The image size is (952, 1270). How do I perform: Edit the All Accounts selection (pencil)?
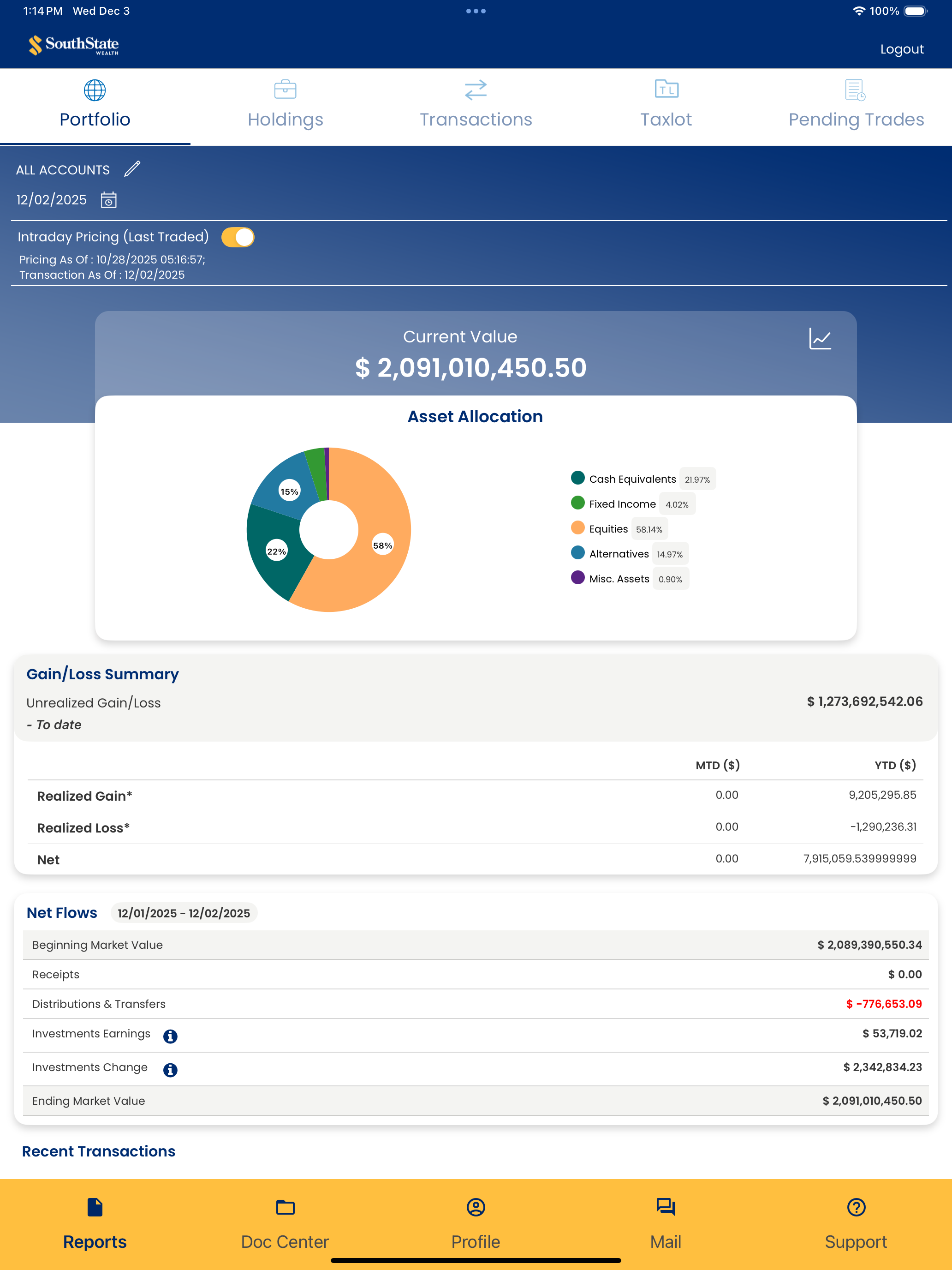(132, 169)
